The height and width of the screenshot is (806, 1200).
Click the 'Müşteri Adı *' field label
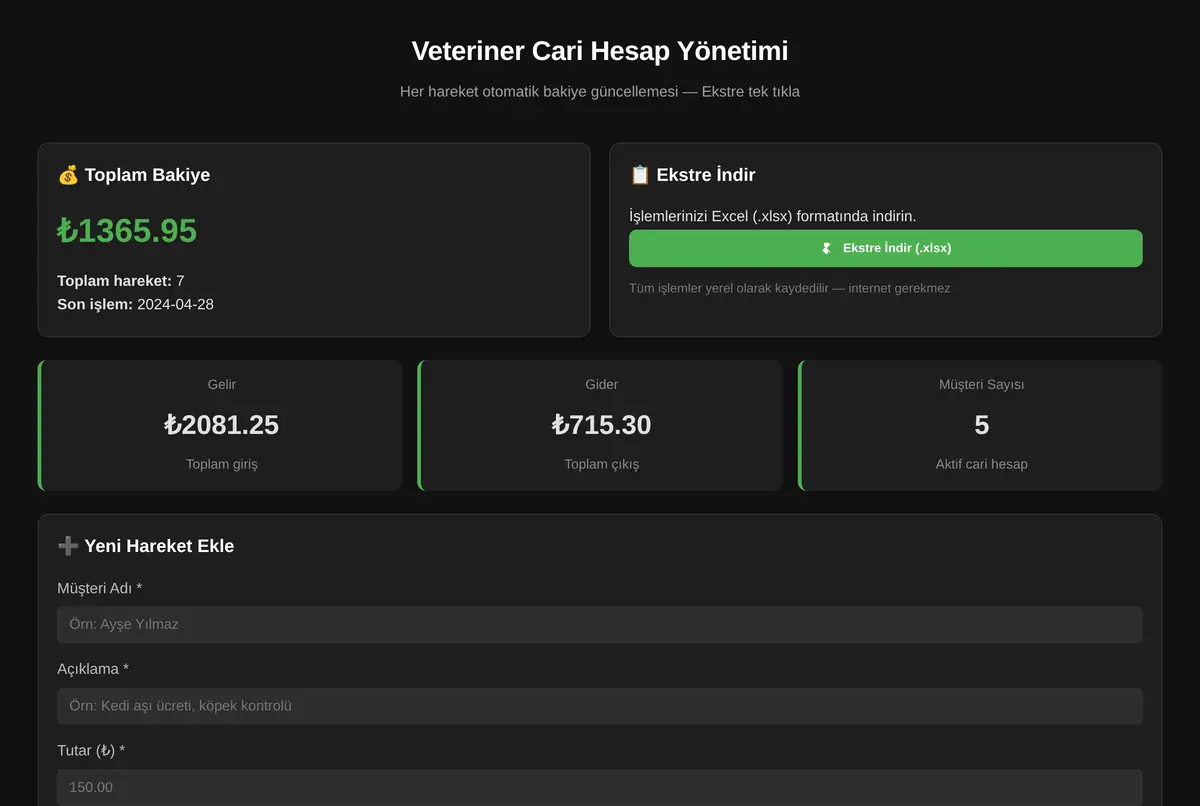click(100, 588)
